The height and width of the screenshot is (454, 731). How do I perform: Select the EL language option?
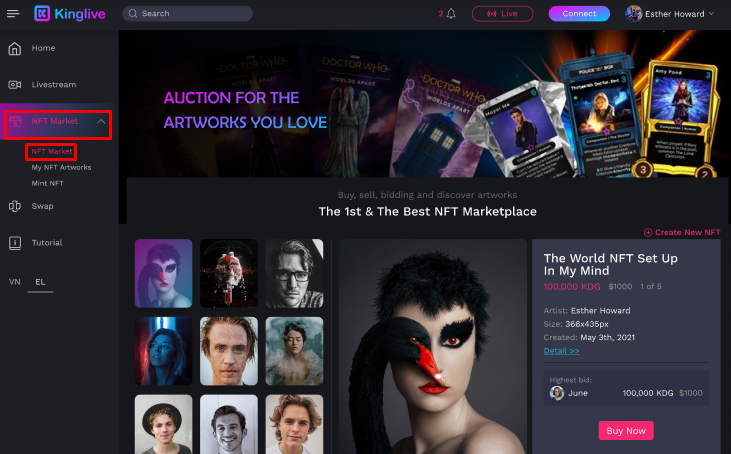[40, 282]
